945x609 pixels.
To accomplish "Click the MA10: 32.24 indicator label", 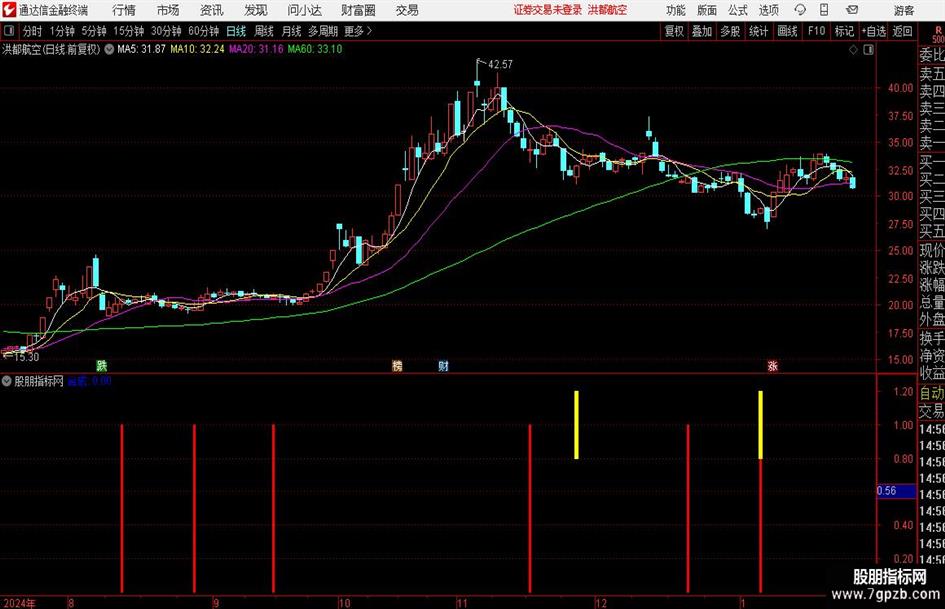I will 197,49.
